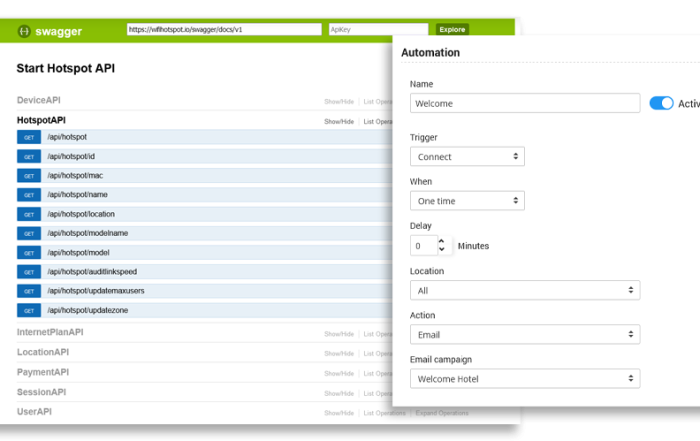Click GET badge for /api/hotspot/model
The height and width of the screenshot is (441, 700).
[29, 253]
